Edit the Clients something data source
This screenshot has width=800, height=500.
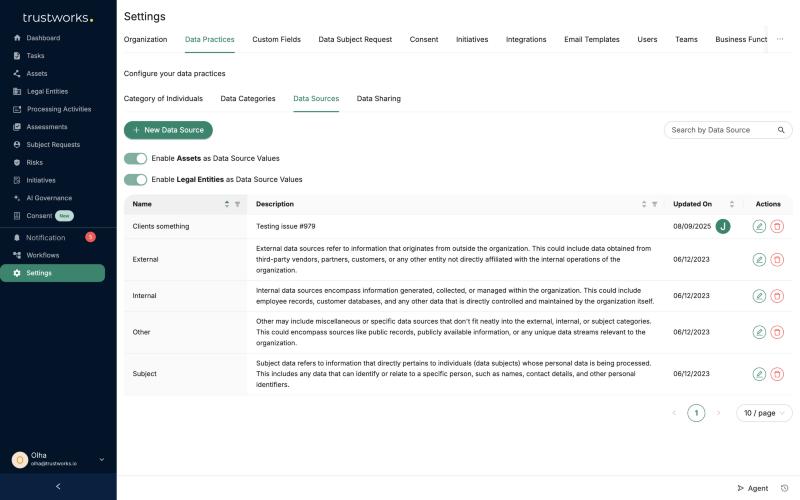click(x=759, y=226)
